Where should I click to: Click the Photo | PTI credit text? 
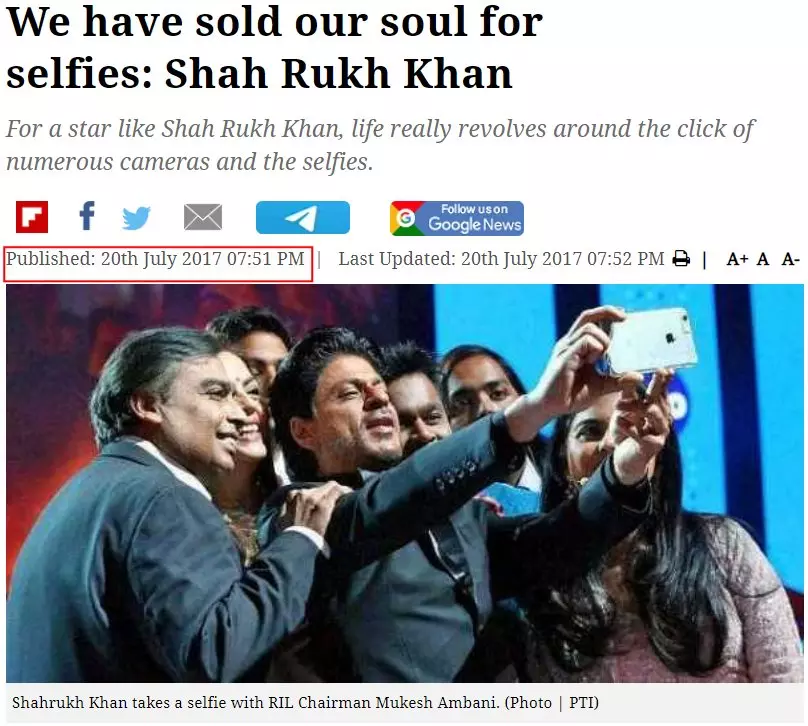pos(552,703)
